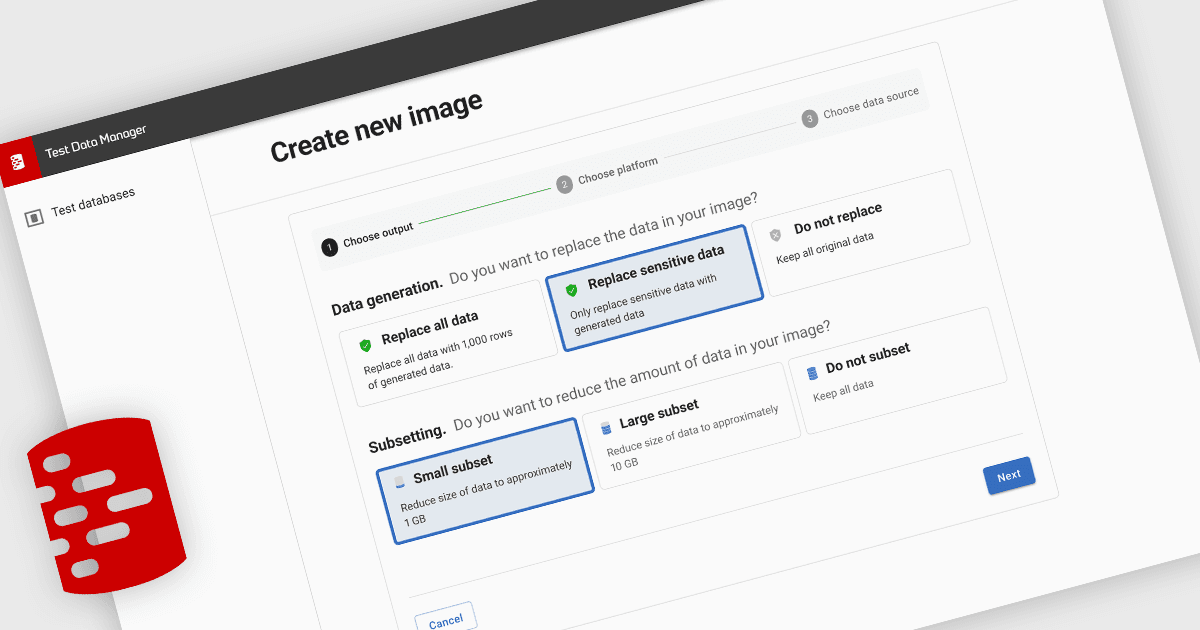1200x630 pixels.
Task: Go to step 2 Choose platform
Action: [x=608, y=173]
